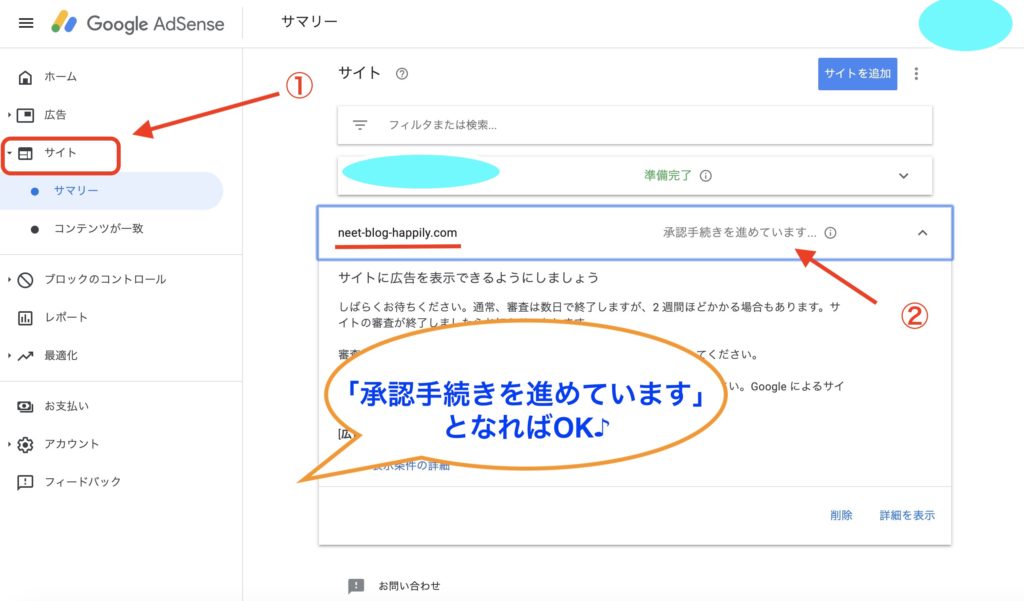
Task: Click the ブロックのコントロール block icon
Action: point(25,280)
